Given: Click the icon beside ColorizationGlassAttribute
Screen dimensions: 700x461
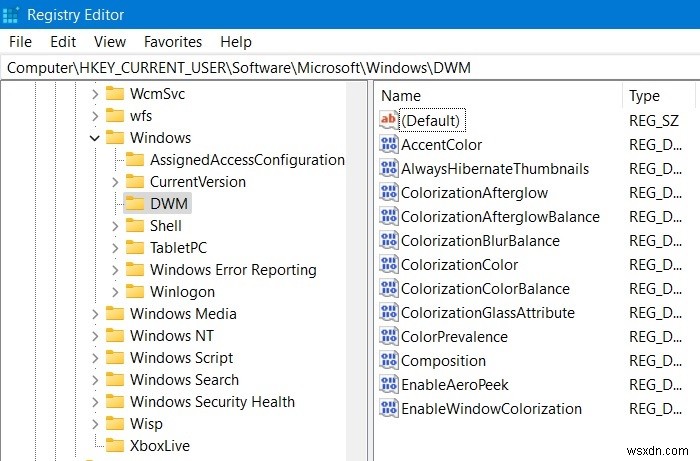Looking at the screenshot, I should click(x=388, y=312).
